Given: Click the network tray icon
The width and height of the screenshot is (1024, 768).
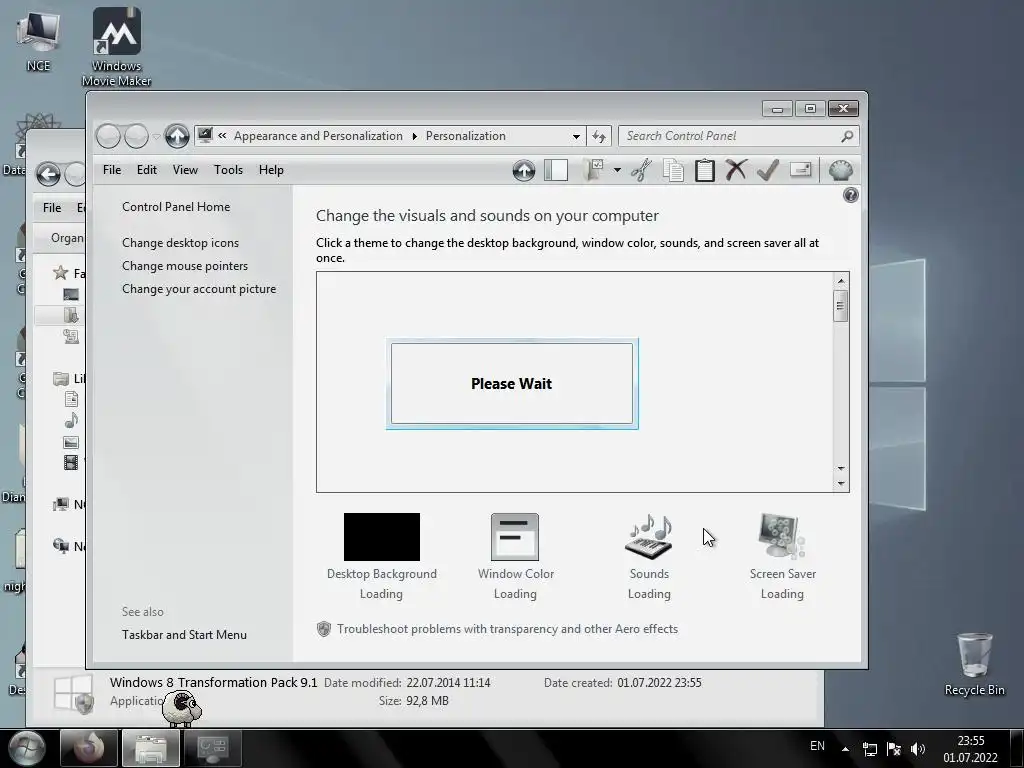Looking at the screenshot, I should coord(869,749).
